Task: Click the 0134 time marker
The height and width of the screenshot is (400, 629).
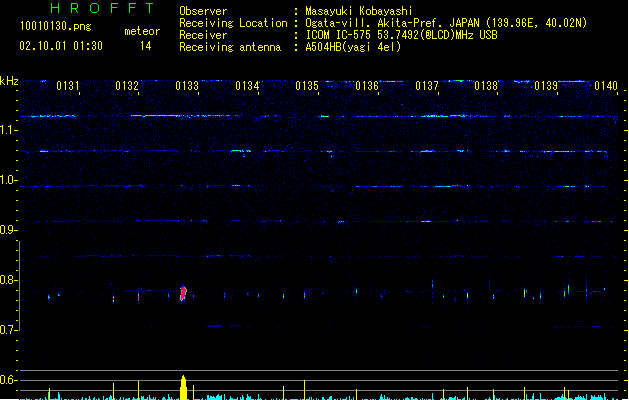Action: point(247,86)
